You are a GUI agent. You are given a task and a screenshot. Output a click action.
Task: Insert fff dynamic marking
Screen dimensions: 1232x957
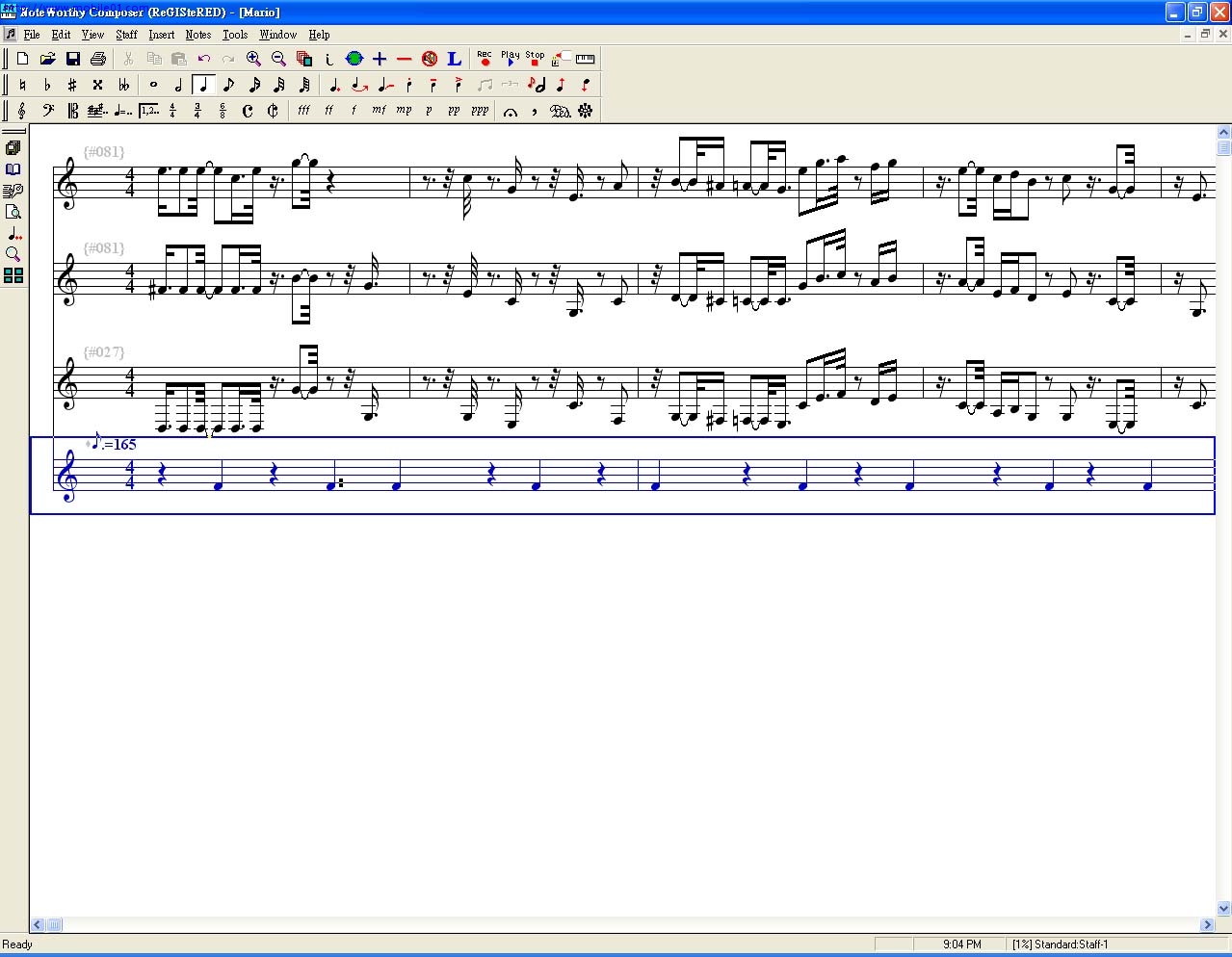[303, 111]
